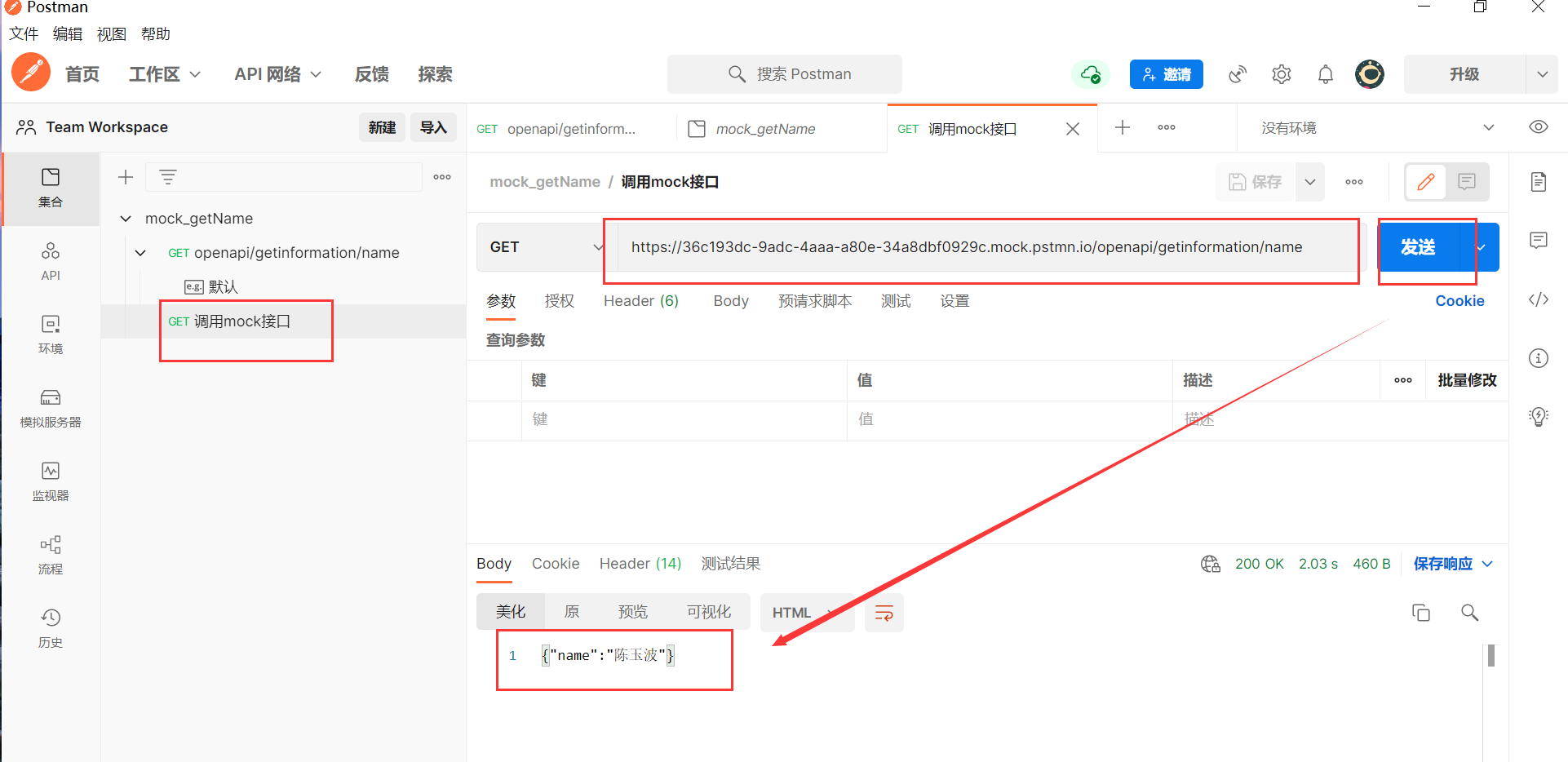1568x762 pixels.
Task: Close the 调用mock接口 tab
Action: (x=1073, y=129)
